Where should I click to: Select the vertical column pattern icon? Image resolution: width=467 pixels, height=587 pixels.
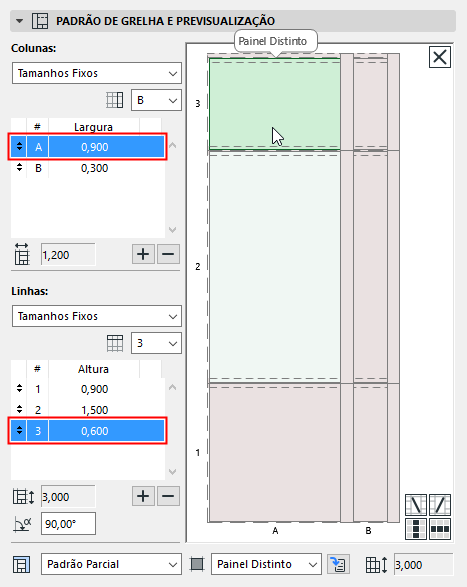click(x=416, y=529)
